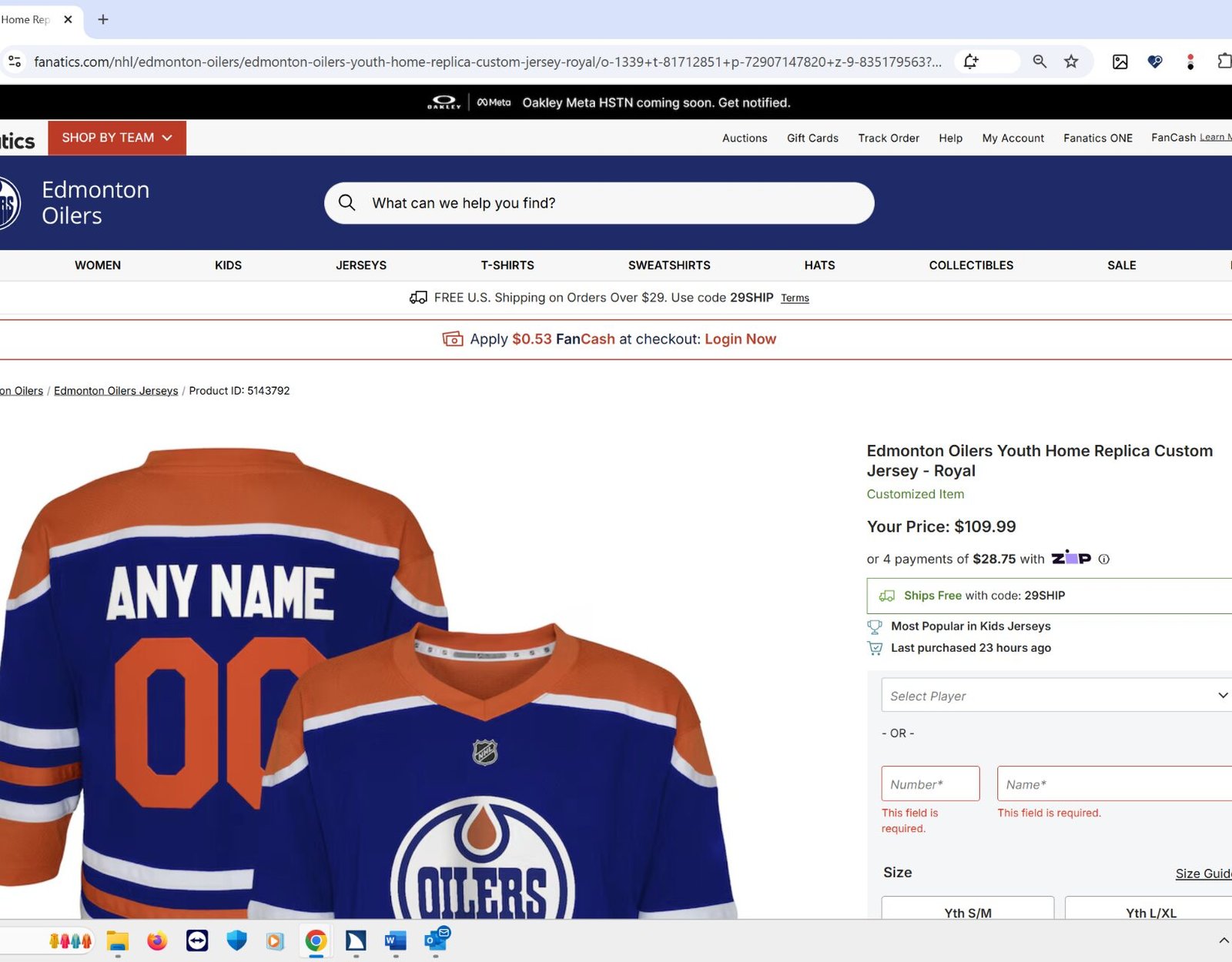Screen dimensions: 1232x962
Task: Click the Name input field
Action: 1115,783
